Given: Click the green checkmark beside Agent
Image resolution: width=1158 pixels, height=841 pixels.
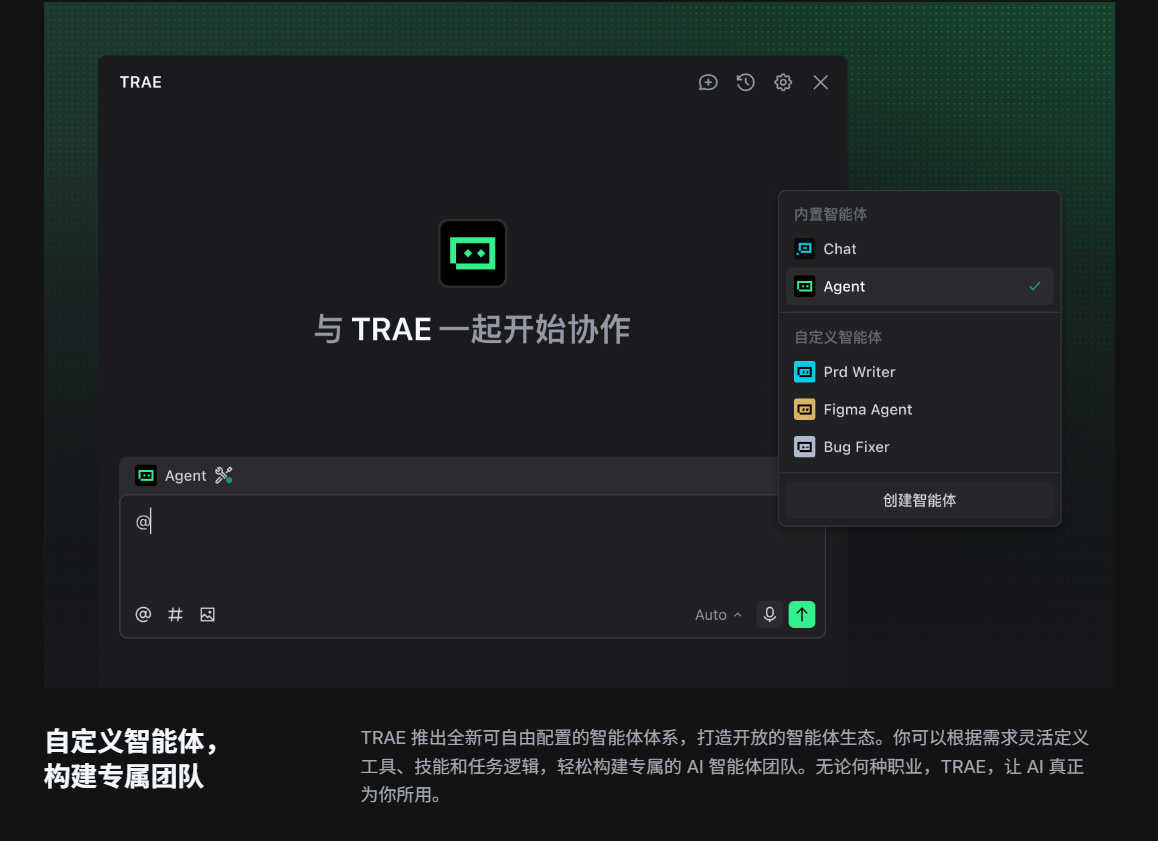Looking at the screenshot, I should [x=1035, y=286].
